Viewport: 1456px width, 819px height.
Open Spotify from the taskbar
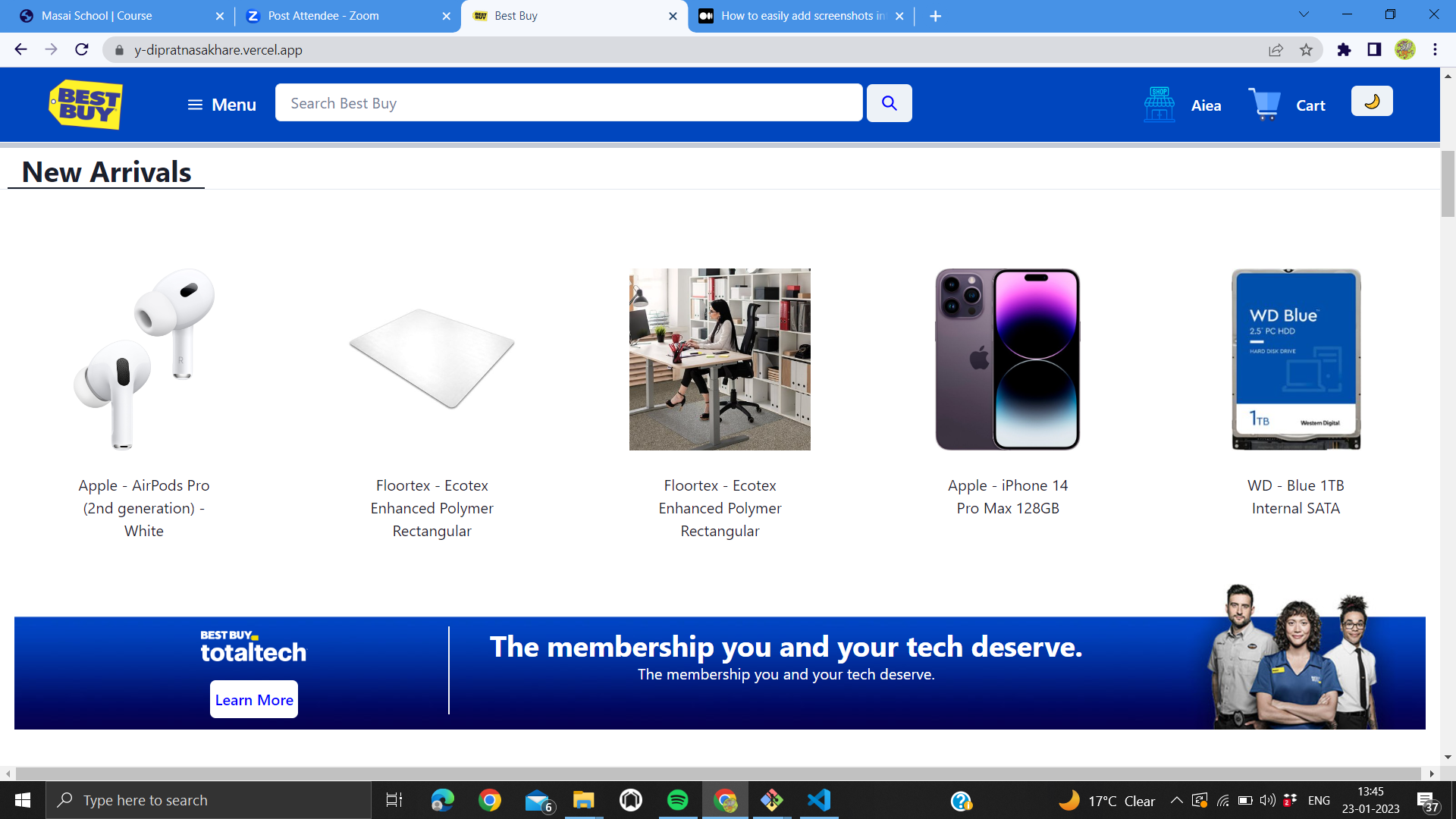677,800
